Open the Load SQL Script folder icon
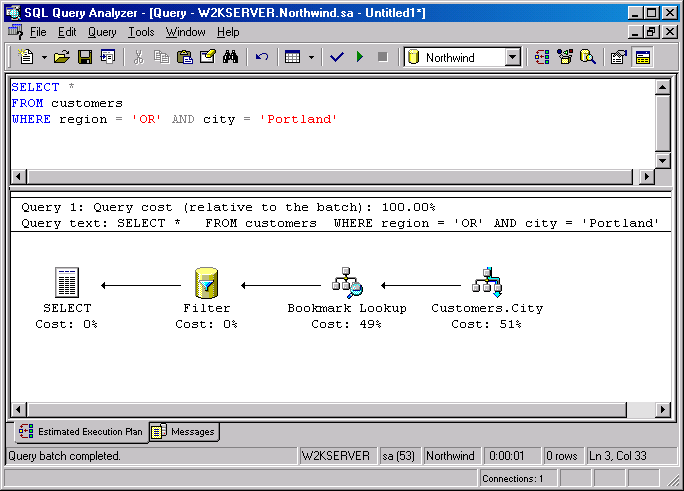Screen dimensions: 684x491 tap(62, 57)
